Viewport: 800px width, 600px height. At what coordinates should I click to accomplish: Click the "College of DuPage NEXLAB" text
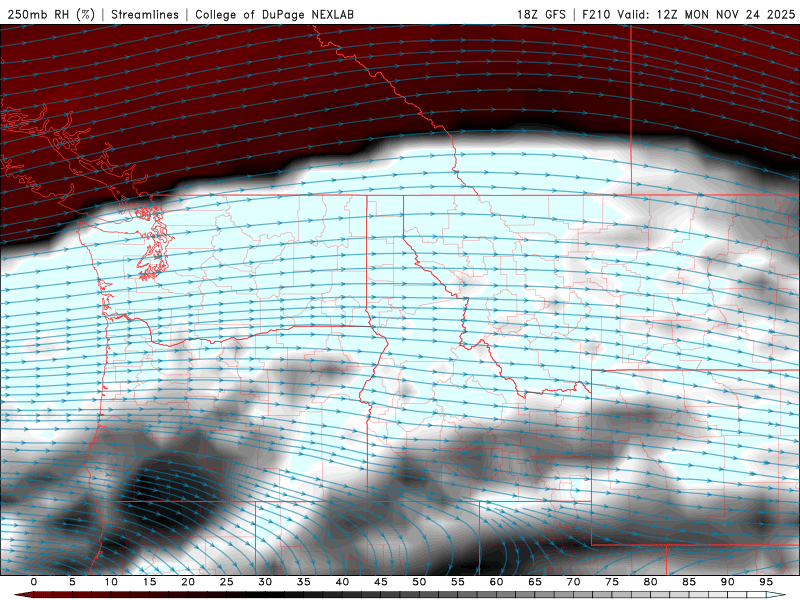click(x=274, y=14)
